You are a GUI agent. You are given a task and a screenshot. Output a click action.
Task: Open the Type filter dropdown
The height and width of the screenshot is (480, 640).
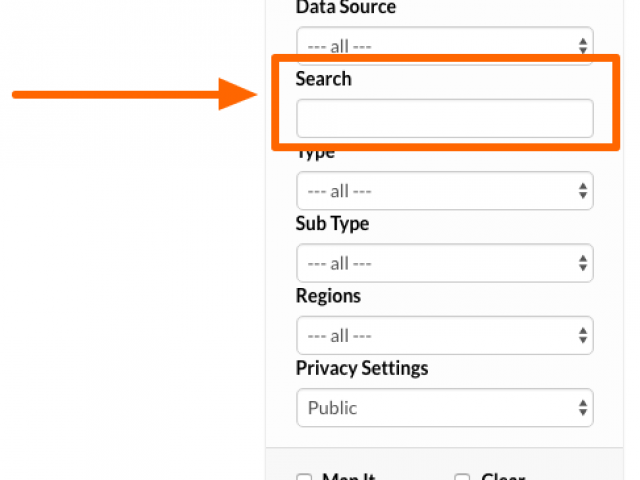pos(445,191)
